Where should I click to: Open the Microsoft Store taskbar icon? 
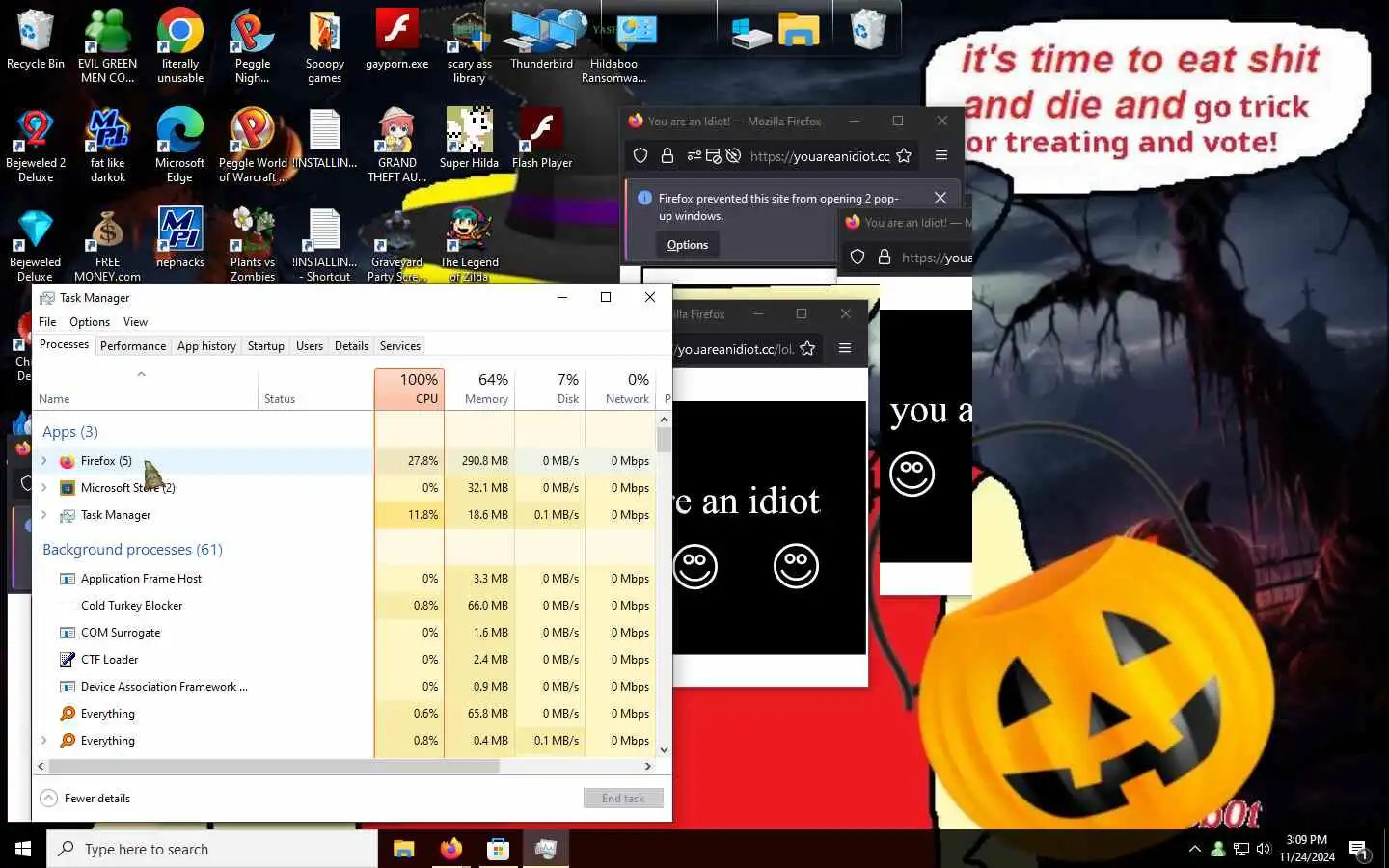[x=498, y=849]
